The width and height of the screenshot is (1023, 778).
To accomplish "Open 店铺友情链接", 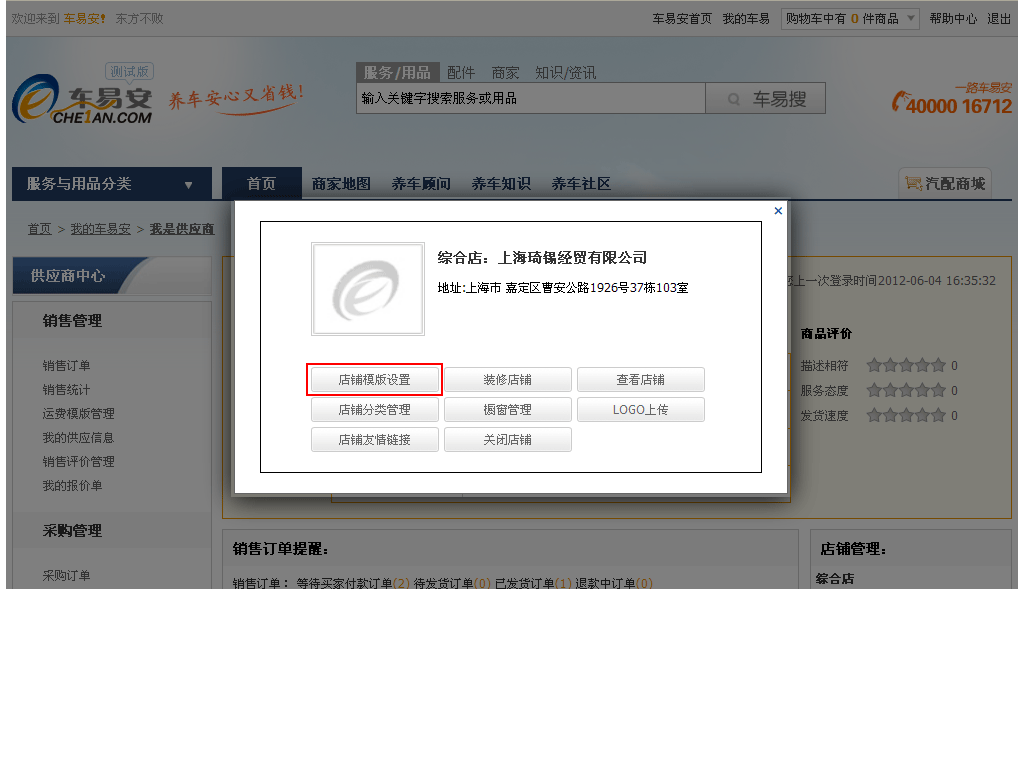I will pyautogui.click(x=374, y=440).
